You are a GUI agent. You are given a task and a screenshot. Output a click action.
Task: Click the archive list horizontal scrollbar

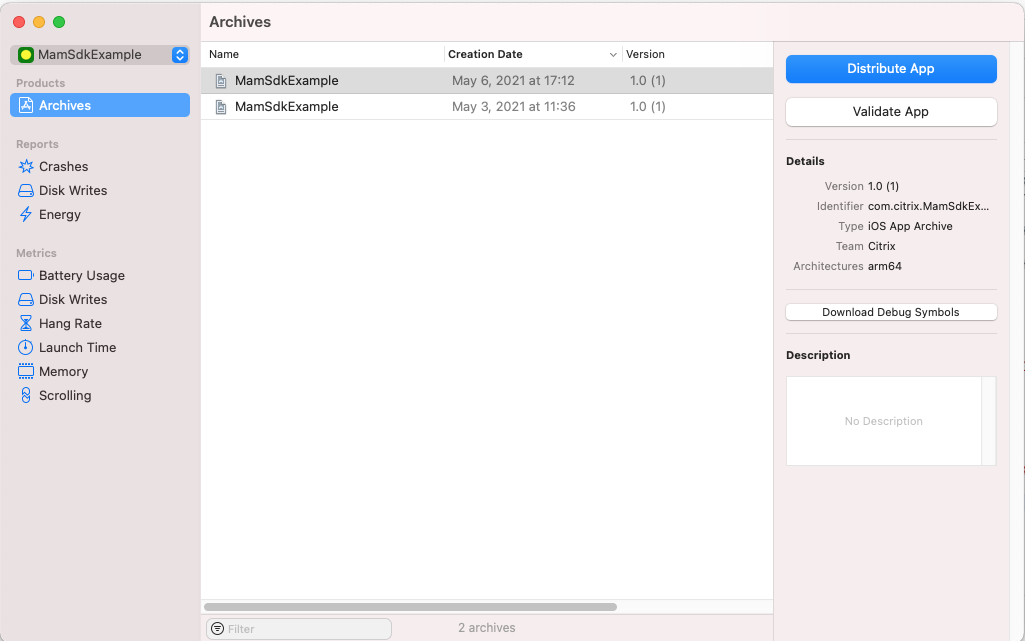click(x=411, y=607)
